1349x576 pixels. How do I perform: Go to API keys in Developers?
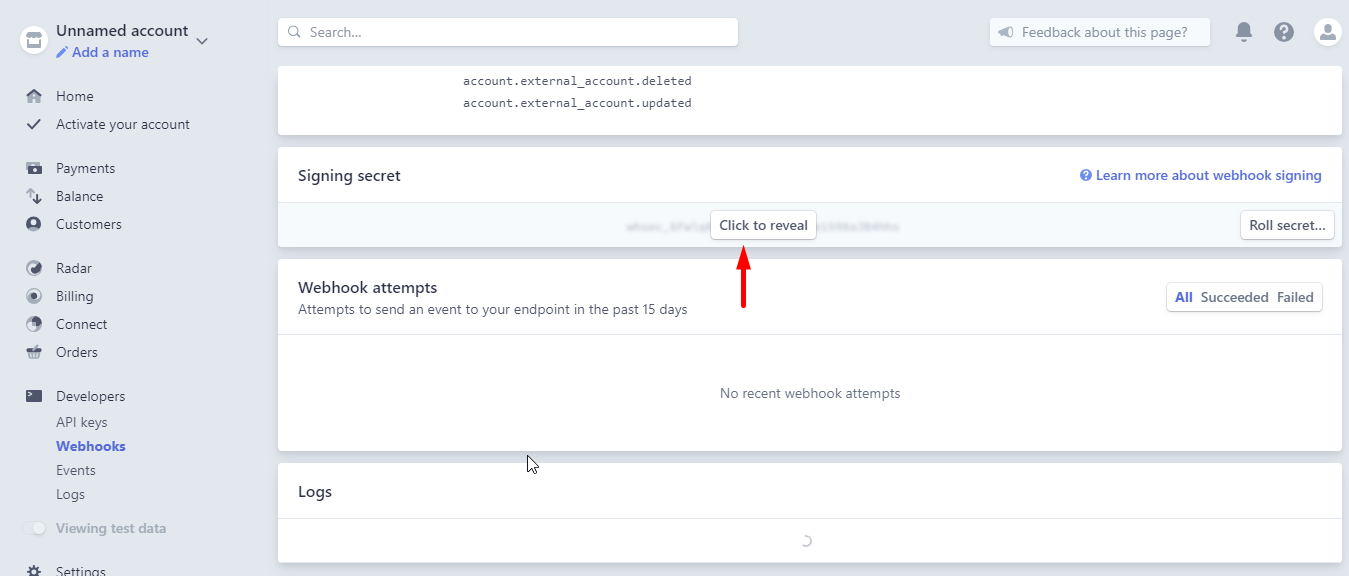pos(82,422)
